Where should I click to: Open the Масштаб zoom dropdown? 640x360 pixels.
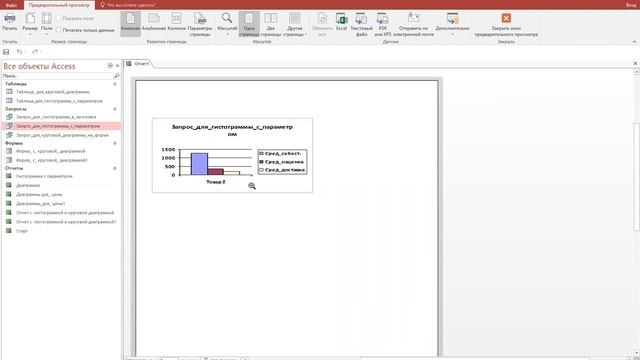click(x=227, y=24)
